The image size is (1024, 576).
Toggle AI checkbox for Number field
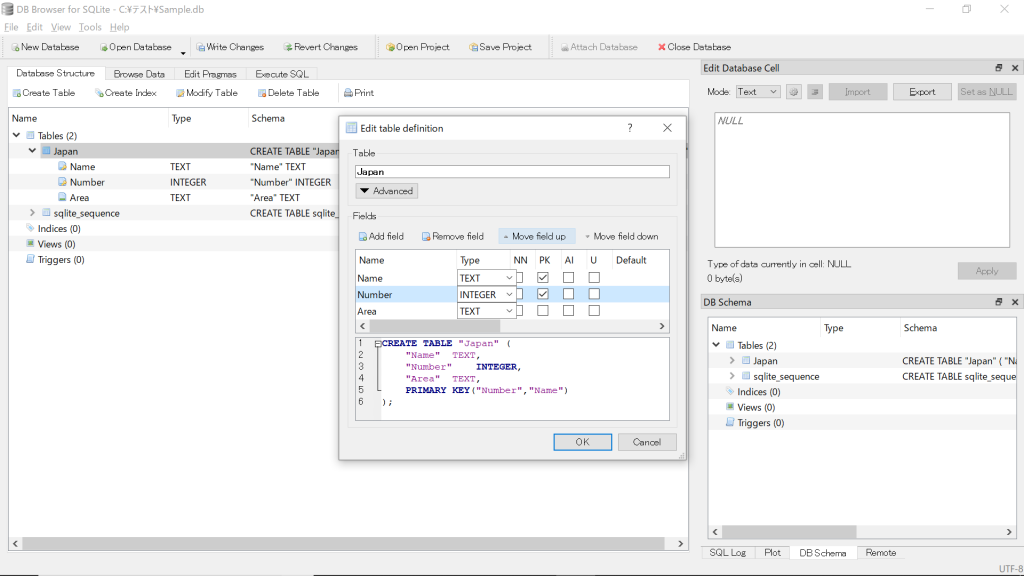tap(568, 294)
